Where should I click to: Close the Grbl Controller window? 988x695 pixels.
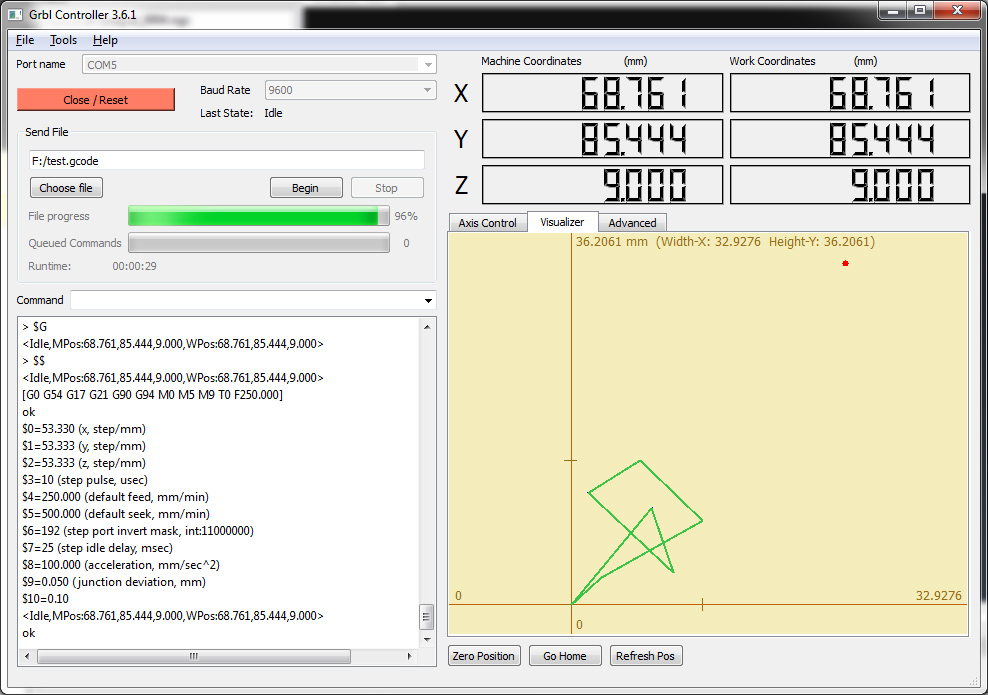pyautogui.click(x=957, y=10)
